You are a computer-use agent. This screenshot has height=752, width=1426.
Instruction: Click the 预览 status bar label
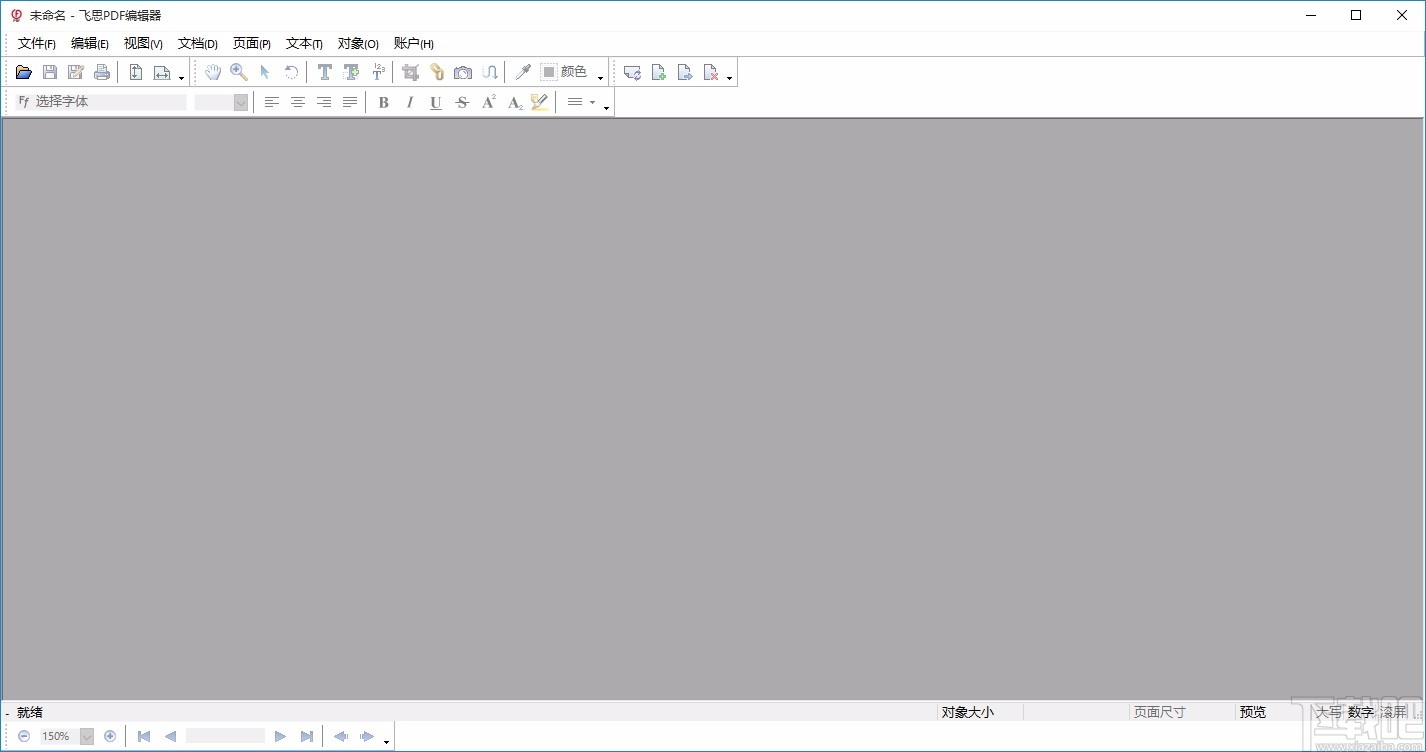pos(1253,712)
